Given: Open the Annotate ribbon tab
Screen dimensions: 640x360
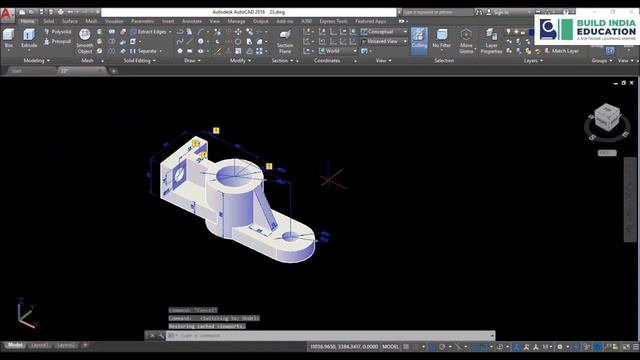Looking at the screenshot, I should [x=191, y=21].
